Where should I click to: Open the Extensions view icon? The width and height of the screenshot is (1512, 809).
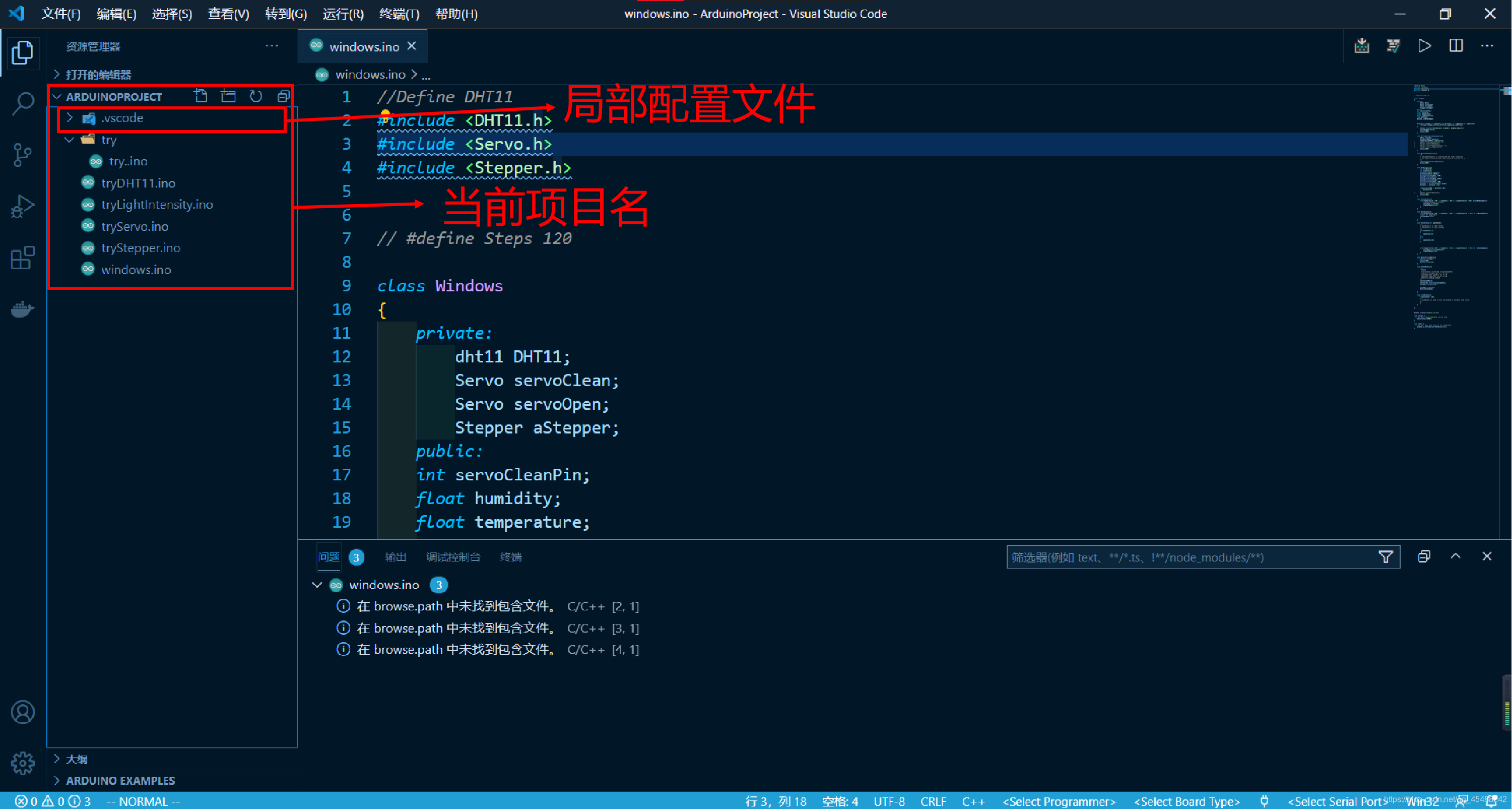click(22, 258)
